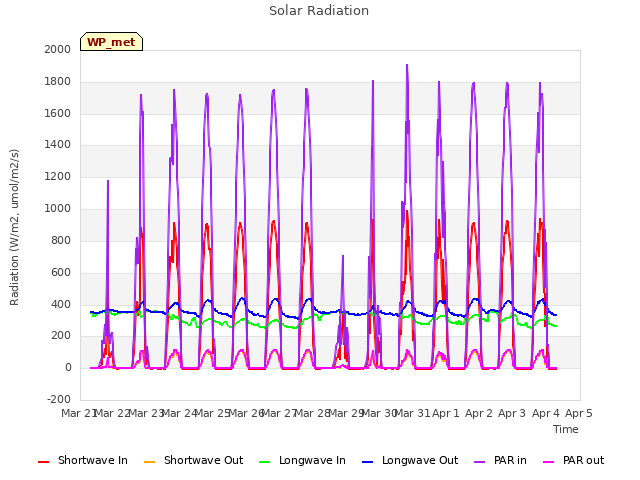Click the tallest PAR in peak near Mar 31
Image resolution: width=640 pixels, height=480 pixels.
407,65
